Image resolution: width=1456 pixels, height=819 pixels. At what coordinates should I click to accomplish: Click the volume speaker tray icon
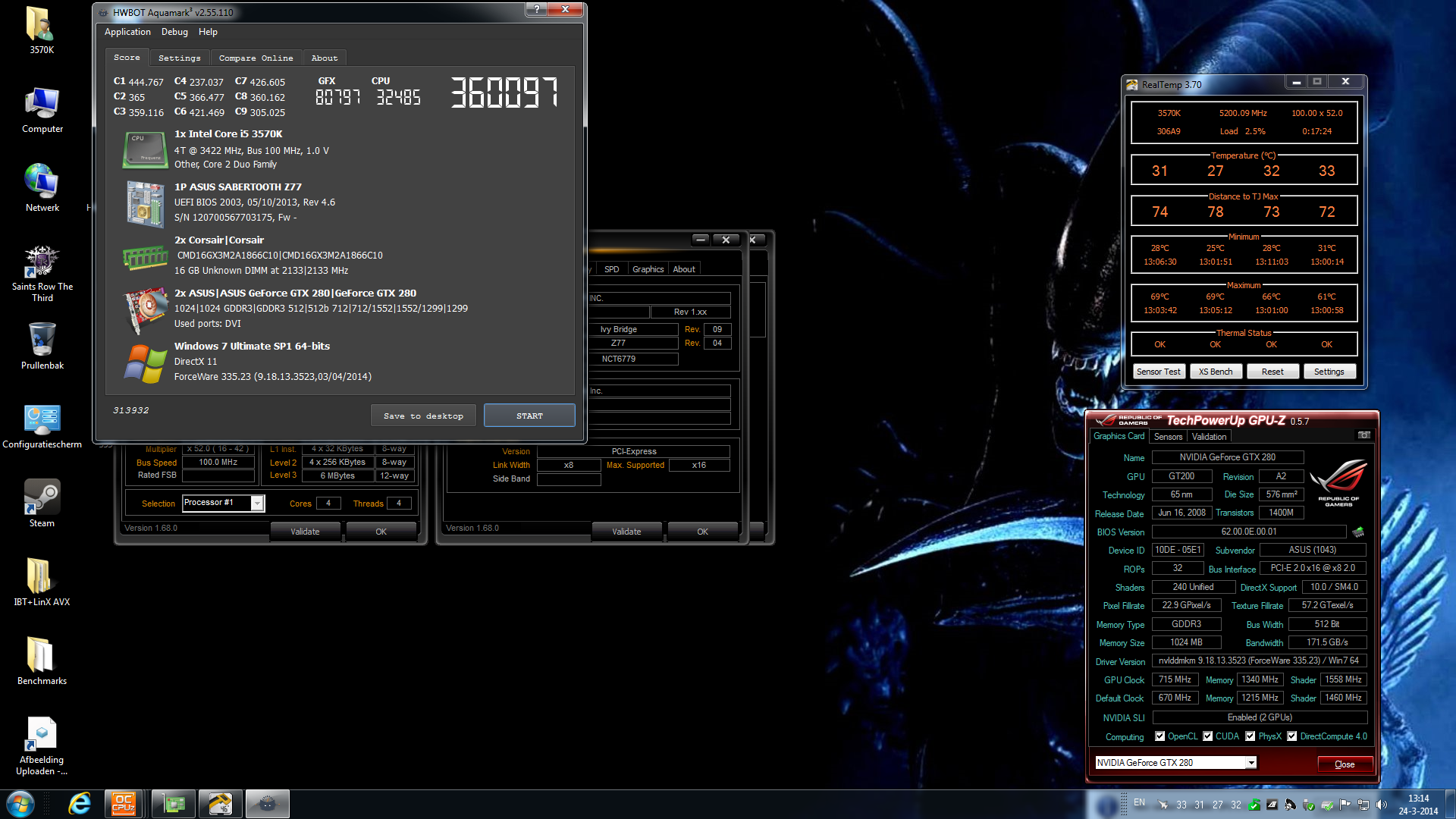[x=1381, y=805]
